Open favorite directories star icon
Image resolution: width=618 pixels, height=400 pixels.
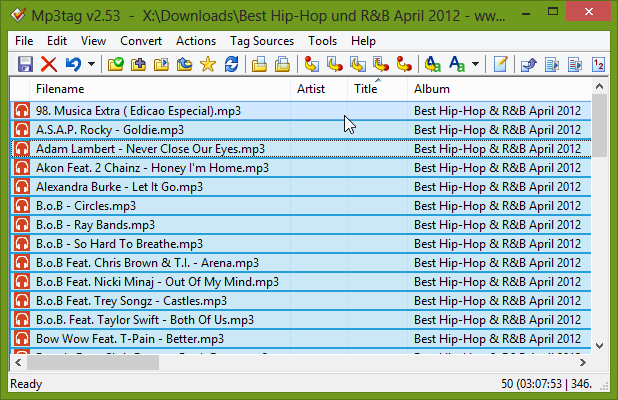tap(208, 64)
